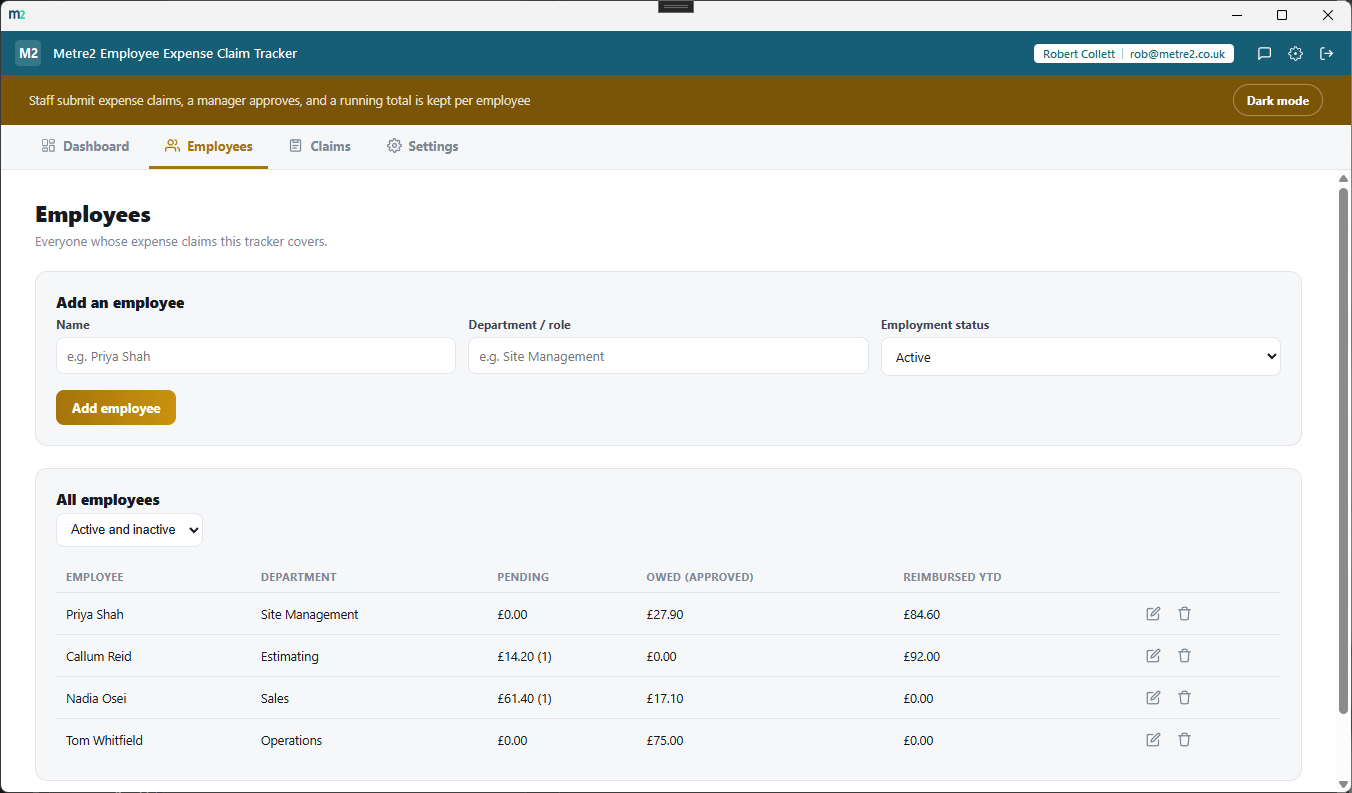The width and height of the screenshot is (1352, 793).
Task: Click the EMPLOYEE column header
Action: tap(95, 577)
